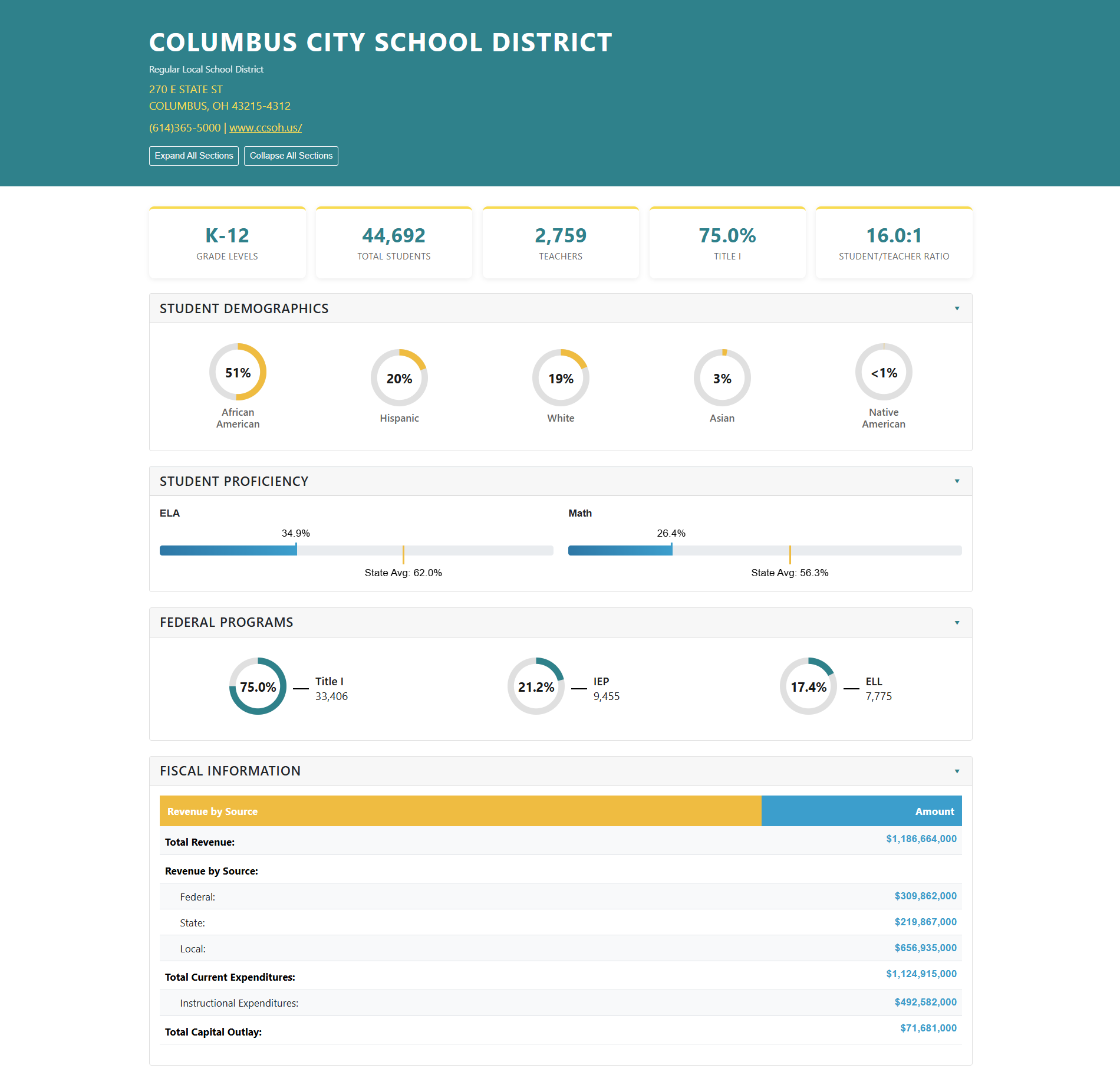Click Regular Local School District subtitle
1120x1078 pixels.
coord(206,70)
